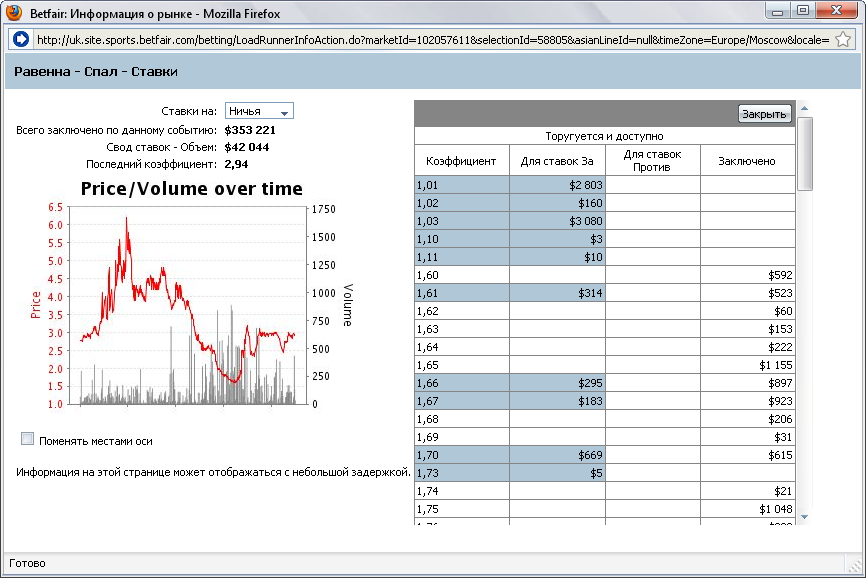Open the 'Ничья' selection dropdown
866x578 pixels.
click(x=259, y=111)
